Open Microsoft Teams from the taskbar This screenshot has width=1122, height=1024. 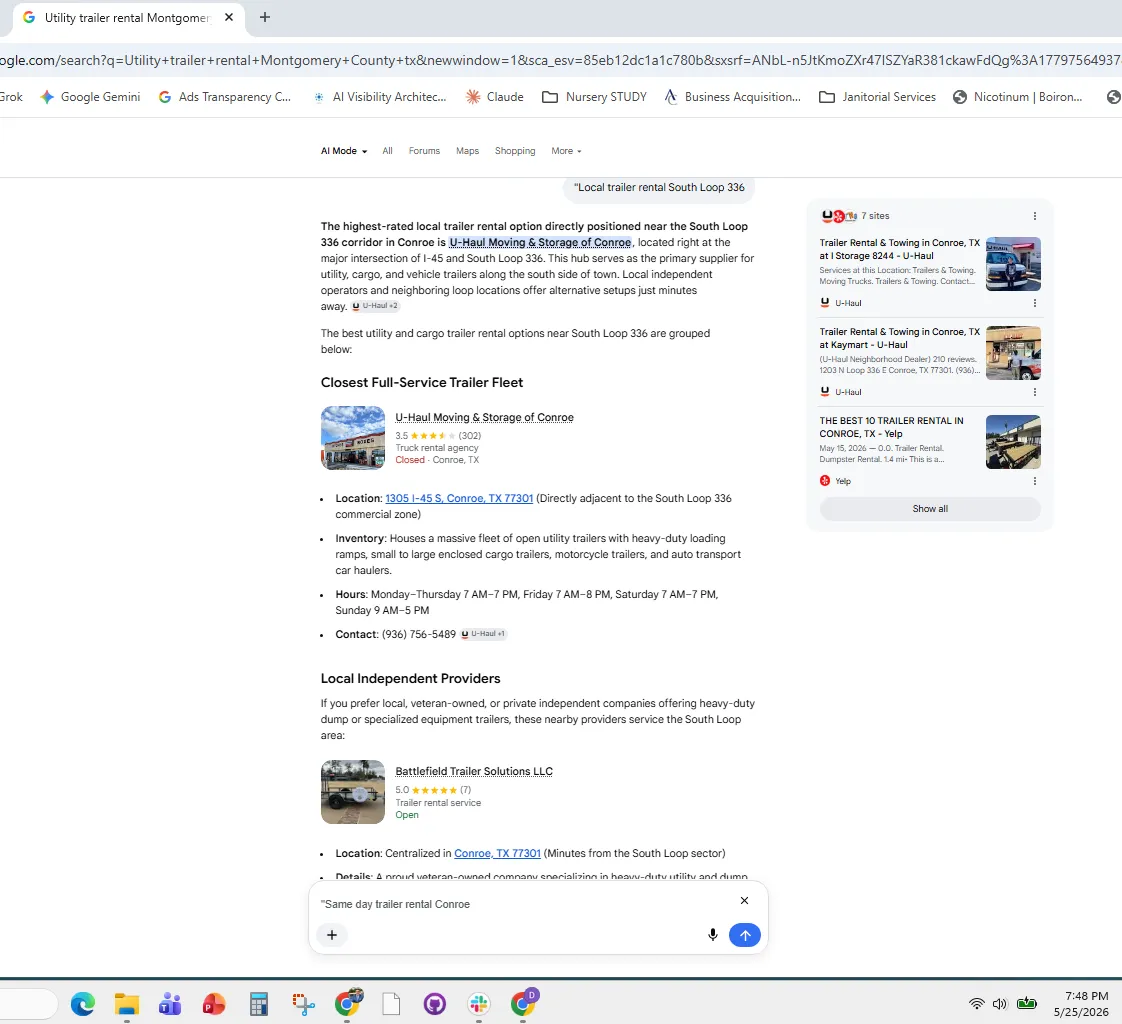coord(170,1005)
